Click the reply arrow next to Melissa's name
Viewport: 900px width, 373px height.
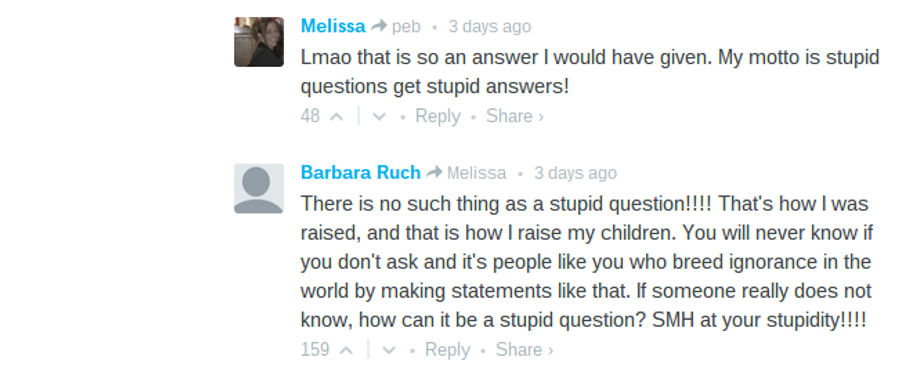pyautogui.click(x=379, y=26)
